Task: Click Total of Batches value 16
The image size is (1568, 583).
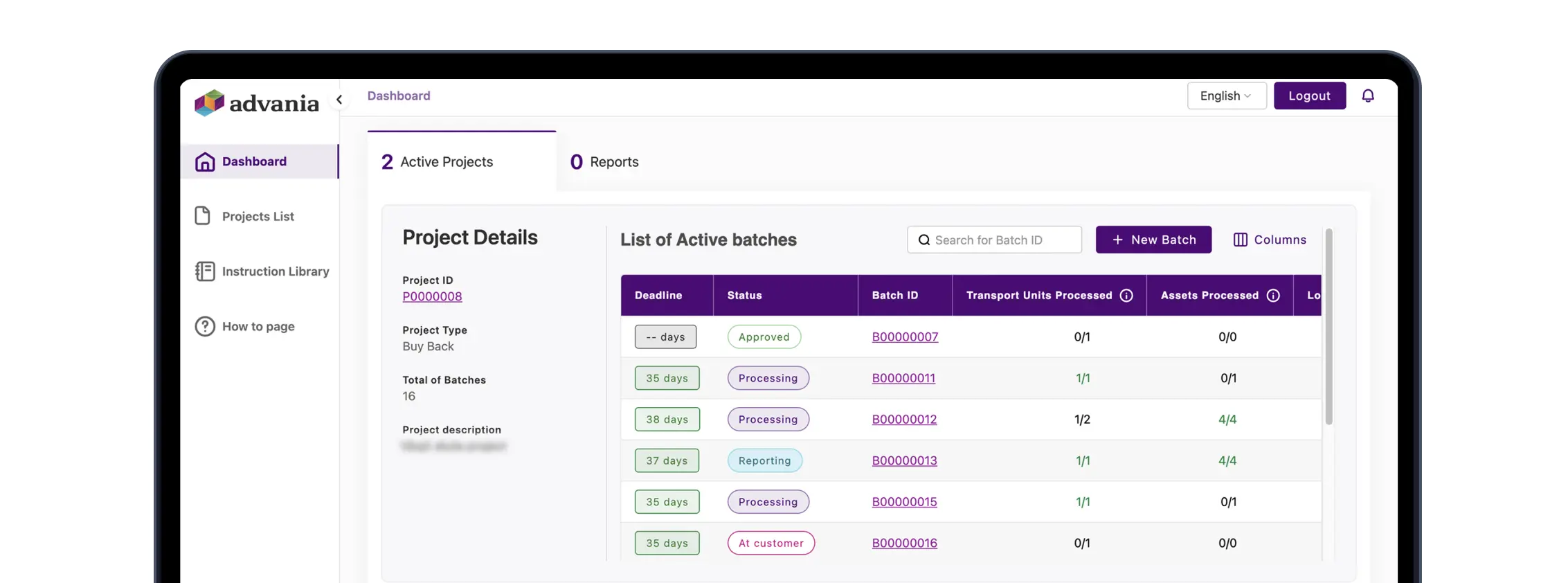Action: (408, 396)
